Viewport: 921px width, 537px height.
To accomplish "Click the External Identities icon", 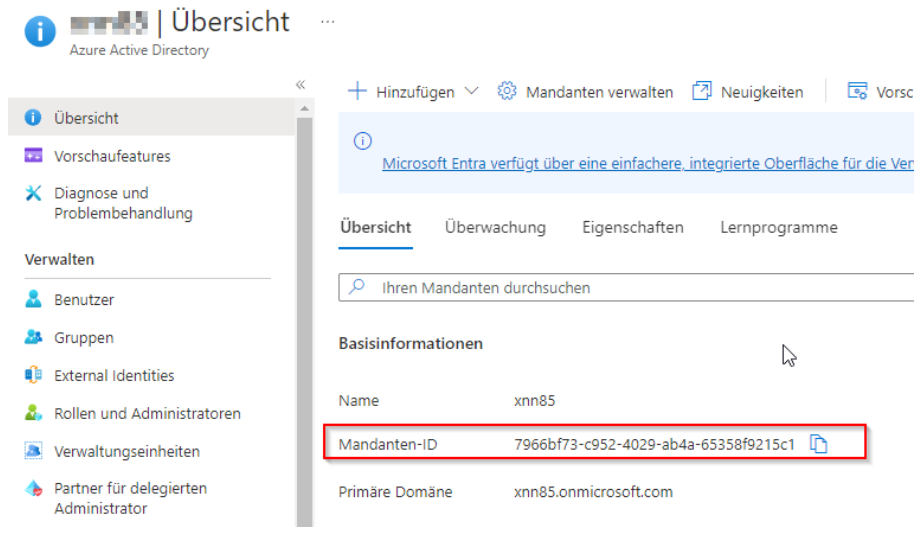I will click(33, 375).
